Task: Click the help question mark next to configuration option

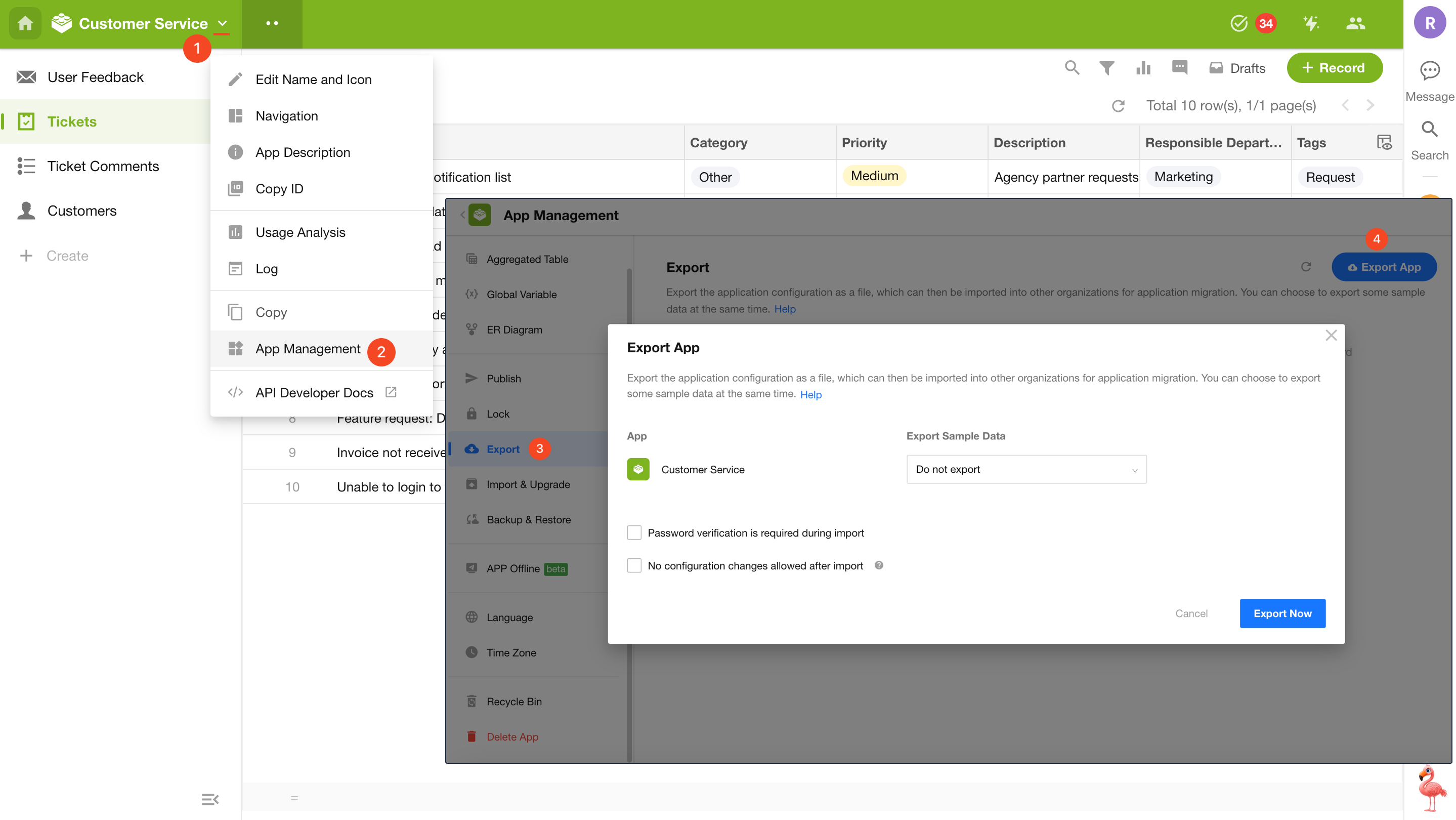Action: coord(879,565)
